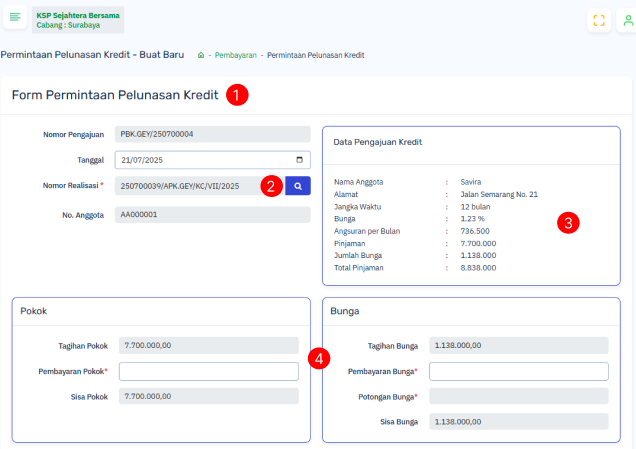636x449 pixels.
Task: Click the Sisa Bunga field
Action: (x=519, y=422)
